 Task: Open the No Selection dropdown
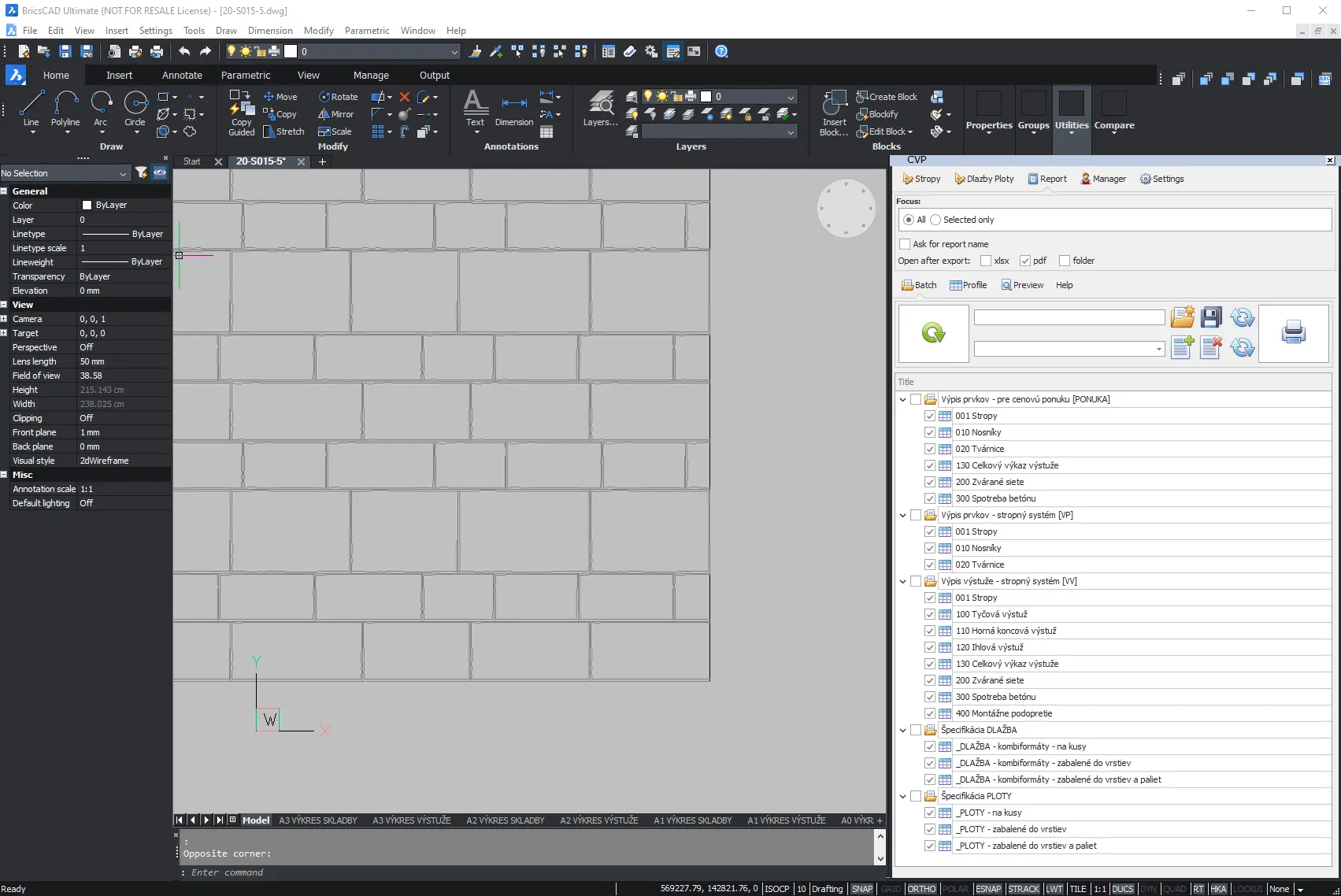(x=65, y=173)
